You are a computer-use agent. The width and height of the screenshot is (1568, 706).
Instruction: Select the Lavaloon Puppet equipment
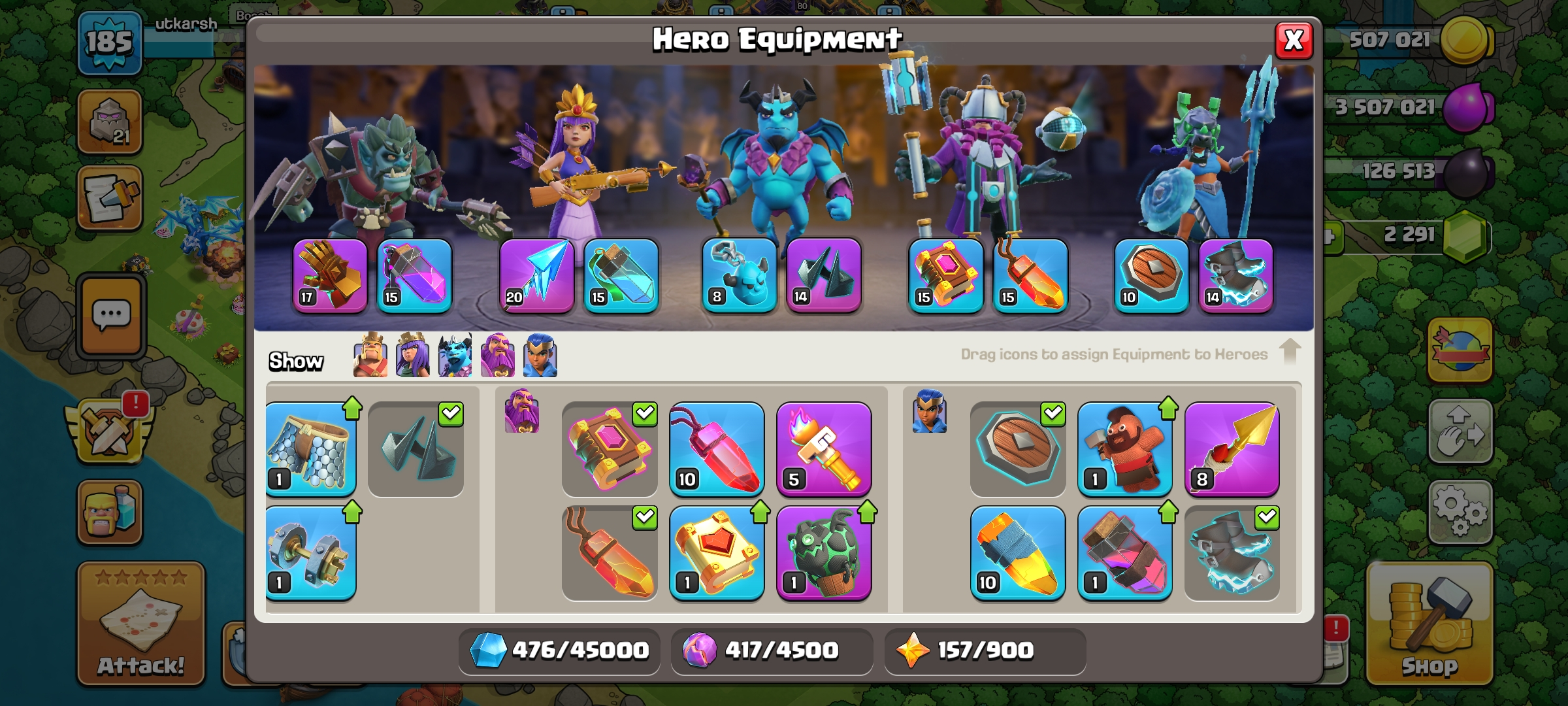click(x=824, y=553)
